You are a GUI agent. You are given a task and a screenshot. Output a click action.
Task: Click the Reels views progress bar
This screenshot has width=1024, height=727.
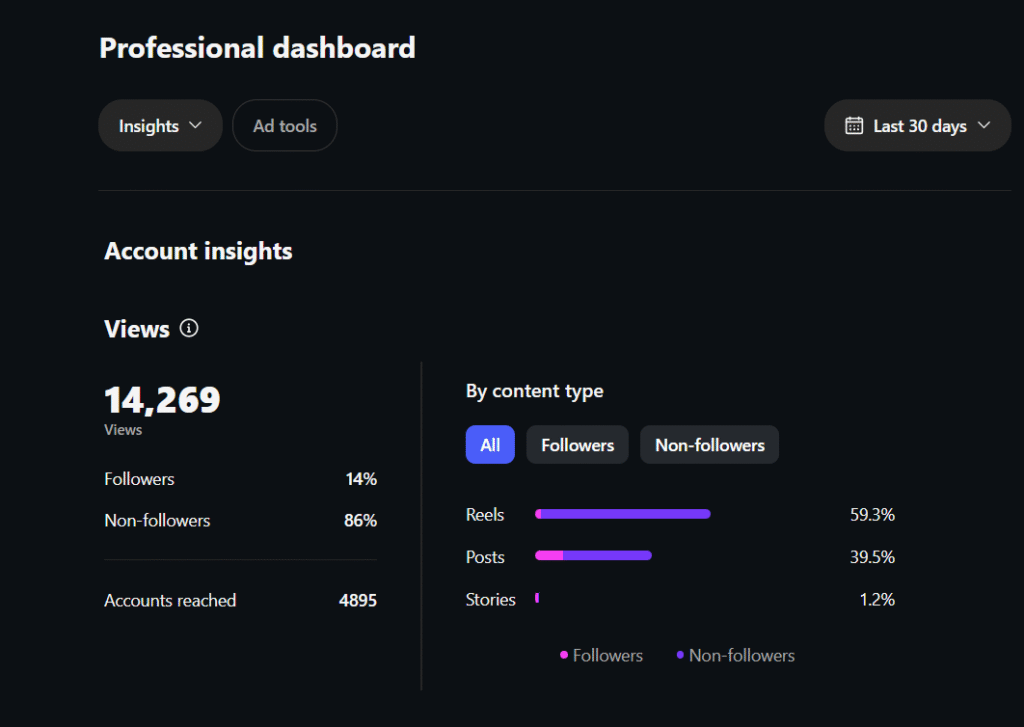623,514
